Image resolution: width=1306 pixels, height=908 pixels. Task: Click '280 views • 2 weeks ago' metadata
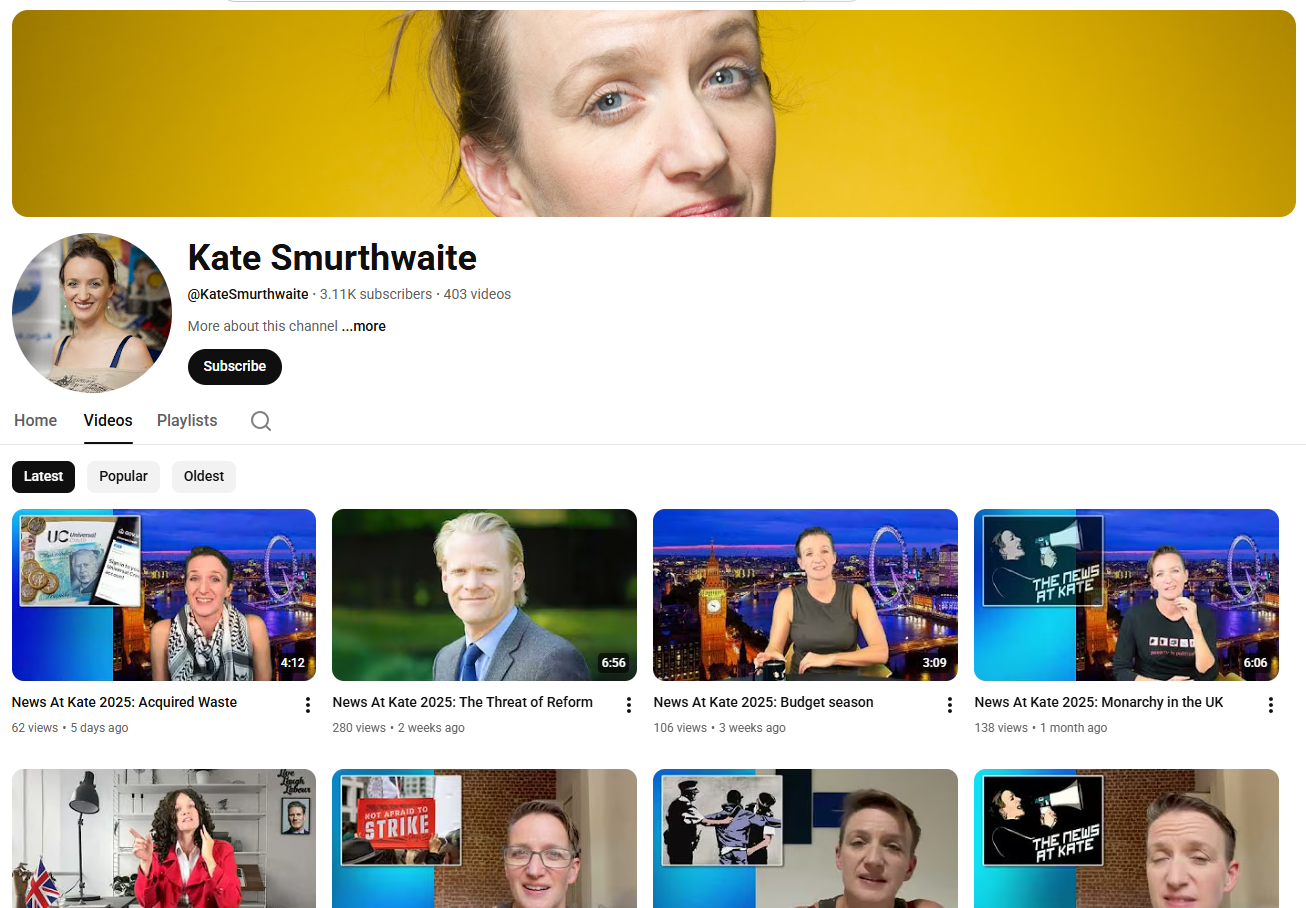[x=399, y=728]
